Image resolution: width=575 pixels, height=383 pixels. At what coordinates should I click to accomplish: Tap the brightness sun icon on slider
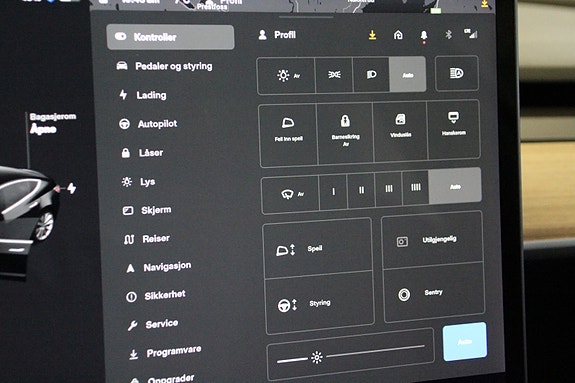[317, 357]
